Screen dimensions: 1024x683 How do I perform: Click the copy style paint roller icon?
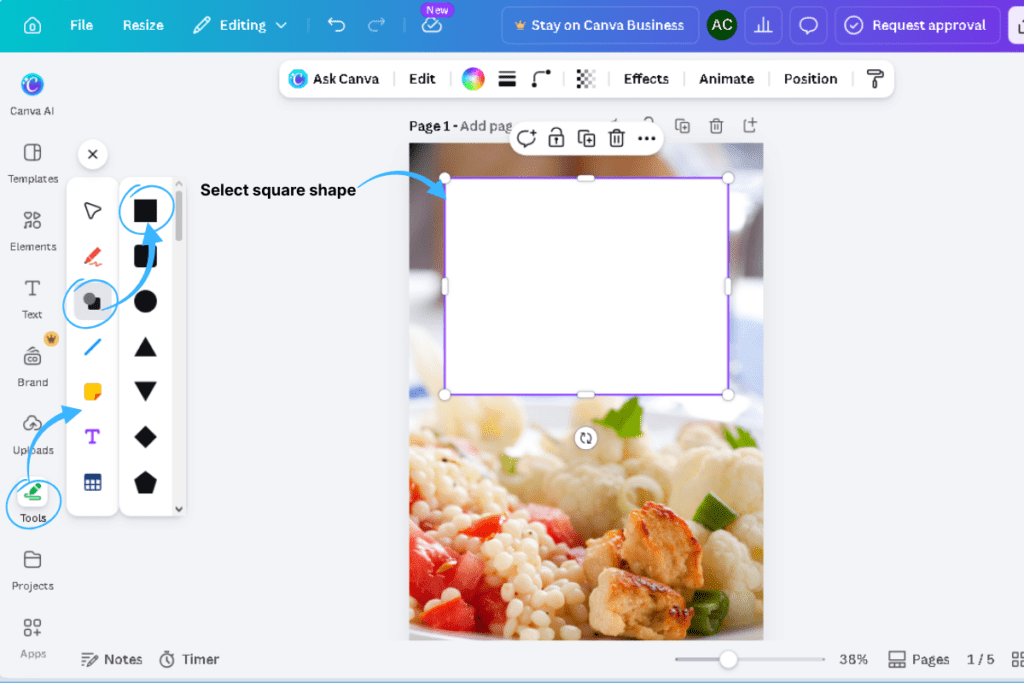pos(875,79)
